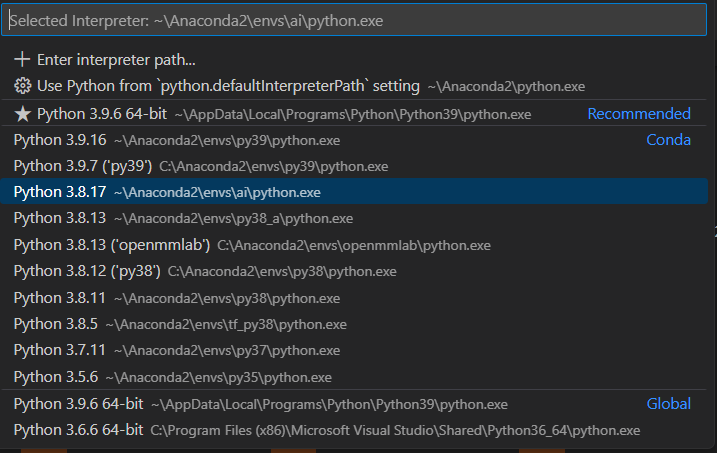Select Python 3.9.16 py39 conda environment

tap(354, 140)
